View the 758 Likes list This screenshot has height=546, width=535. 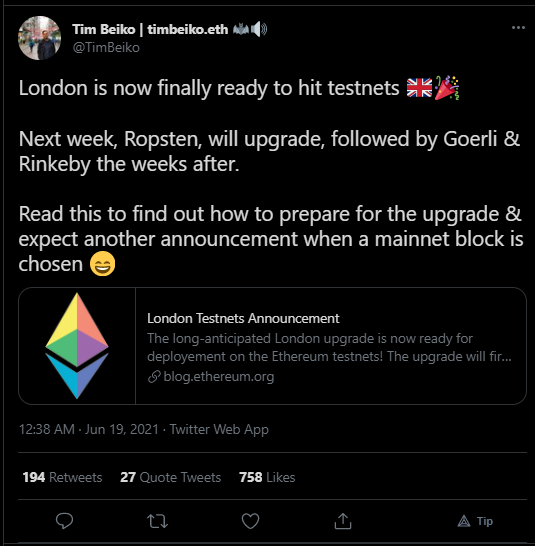click(x=267, y=477)
